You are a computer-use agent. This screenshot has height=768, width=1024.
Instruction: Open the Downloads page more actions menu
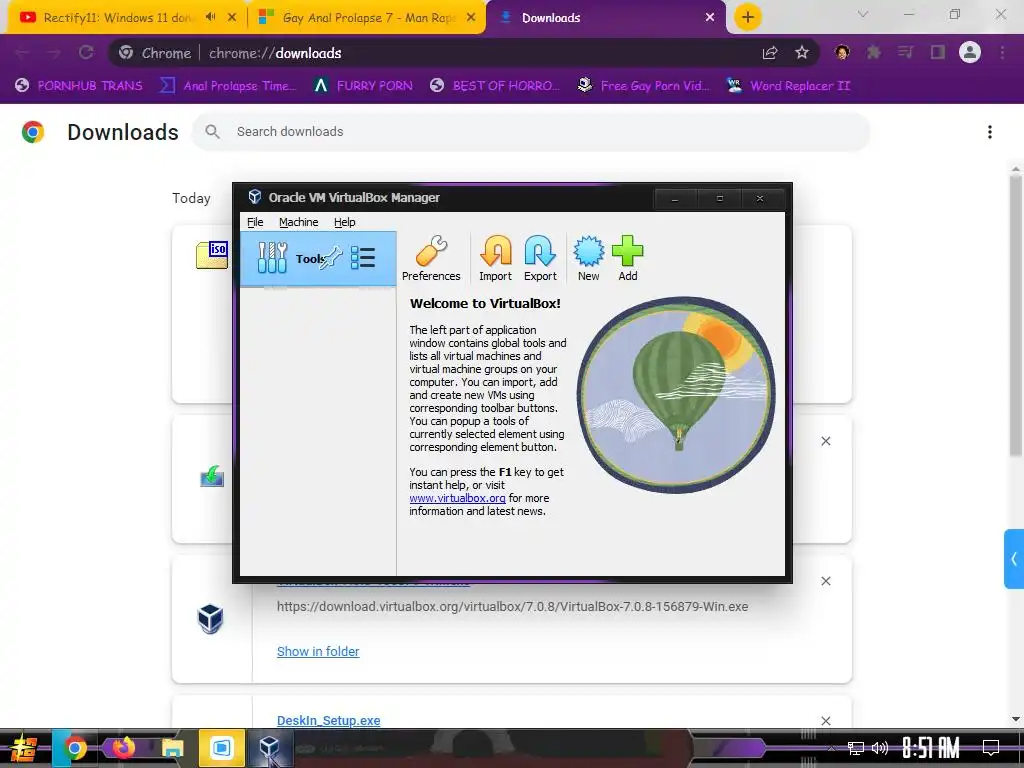pos(990,132)
